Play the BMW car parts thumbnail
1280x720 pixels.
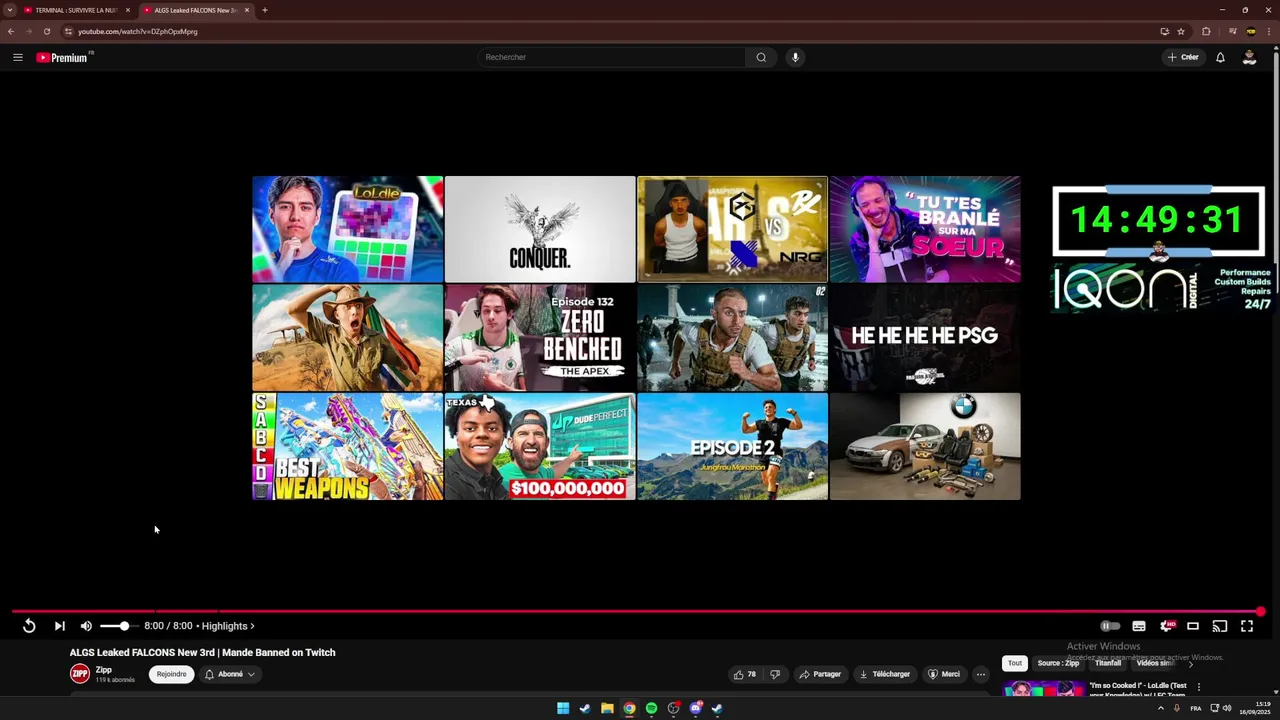click(925, 446)
